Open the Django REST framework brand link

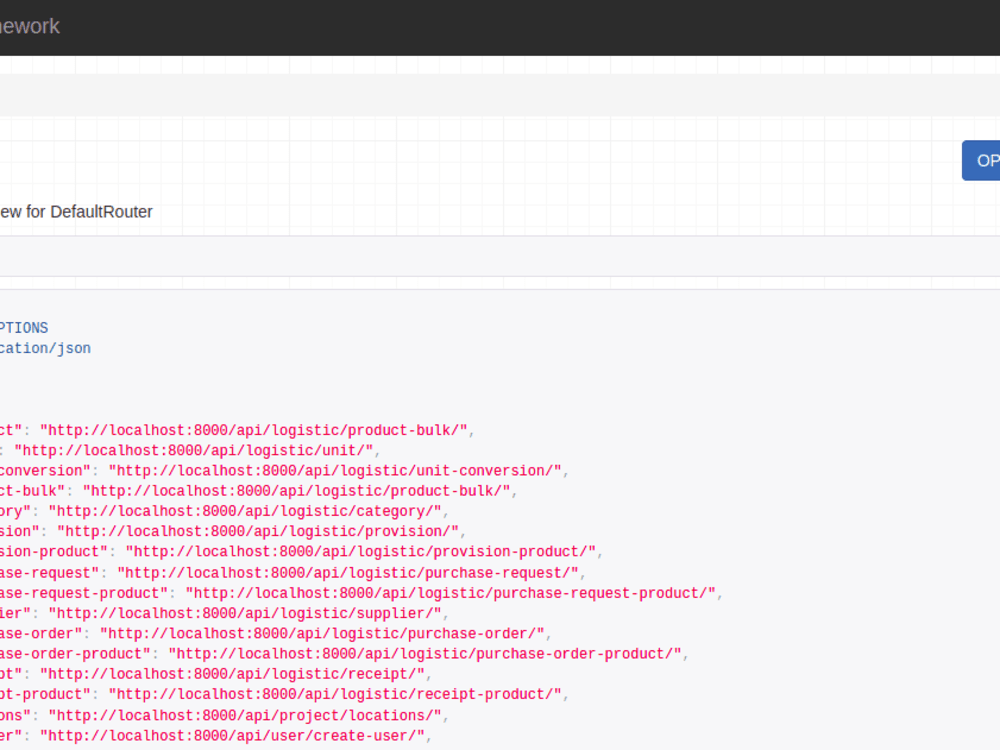click(29, 26)
